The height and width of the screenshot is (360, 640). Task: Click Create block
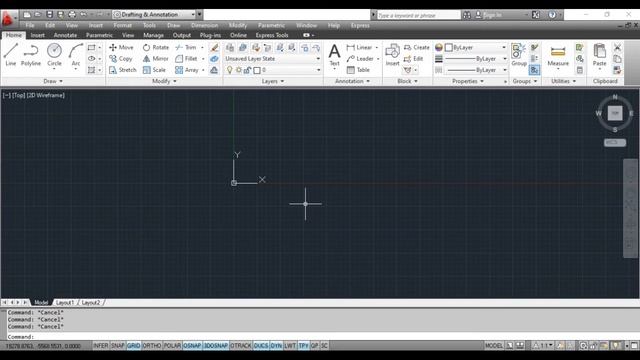click(x=417, y=47)
